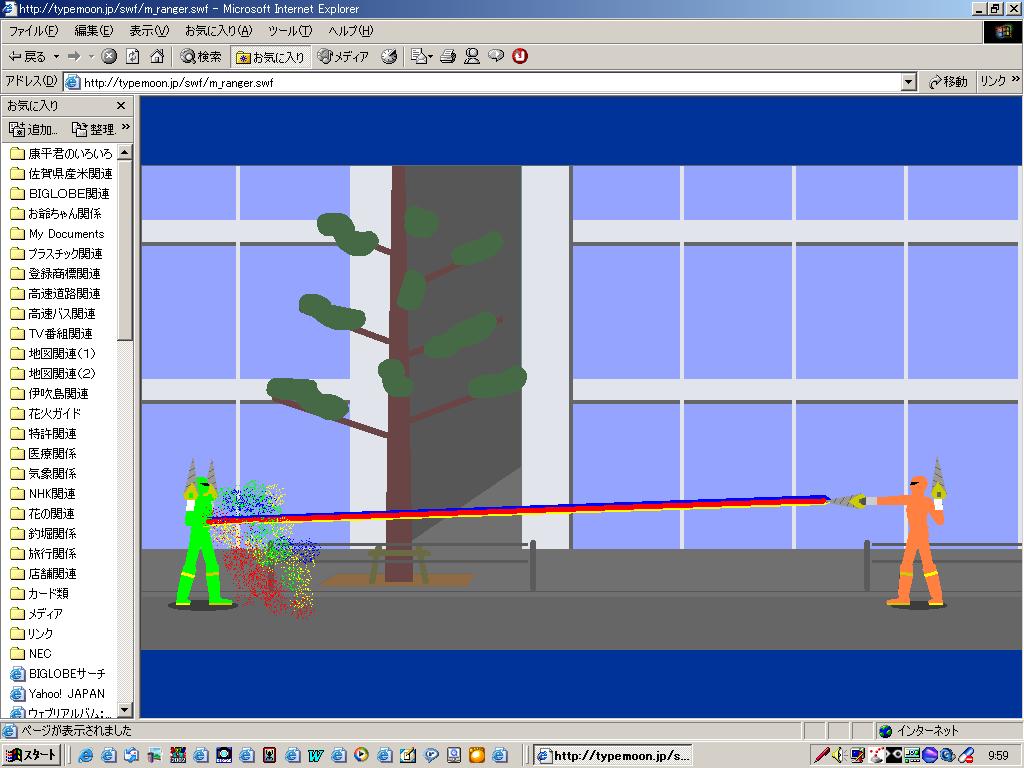The height and width of the screenshot is (768, 1024).
Task: Launch the Word W quick-launch icon
Action: tap(315, 756)
